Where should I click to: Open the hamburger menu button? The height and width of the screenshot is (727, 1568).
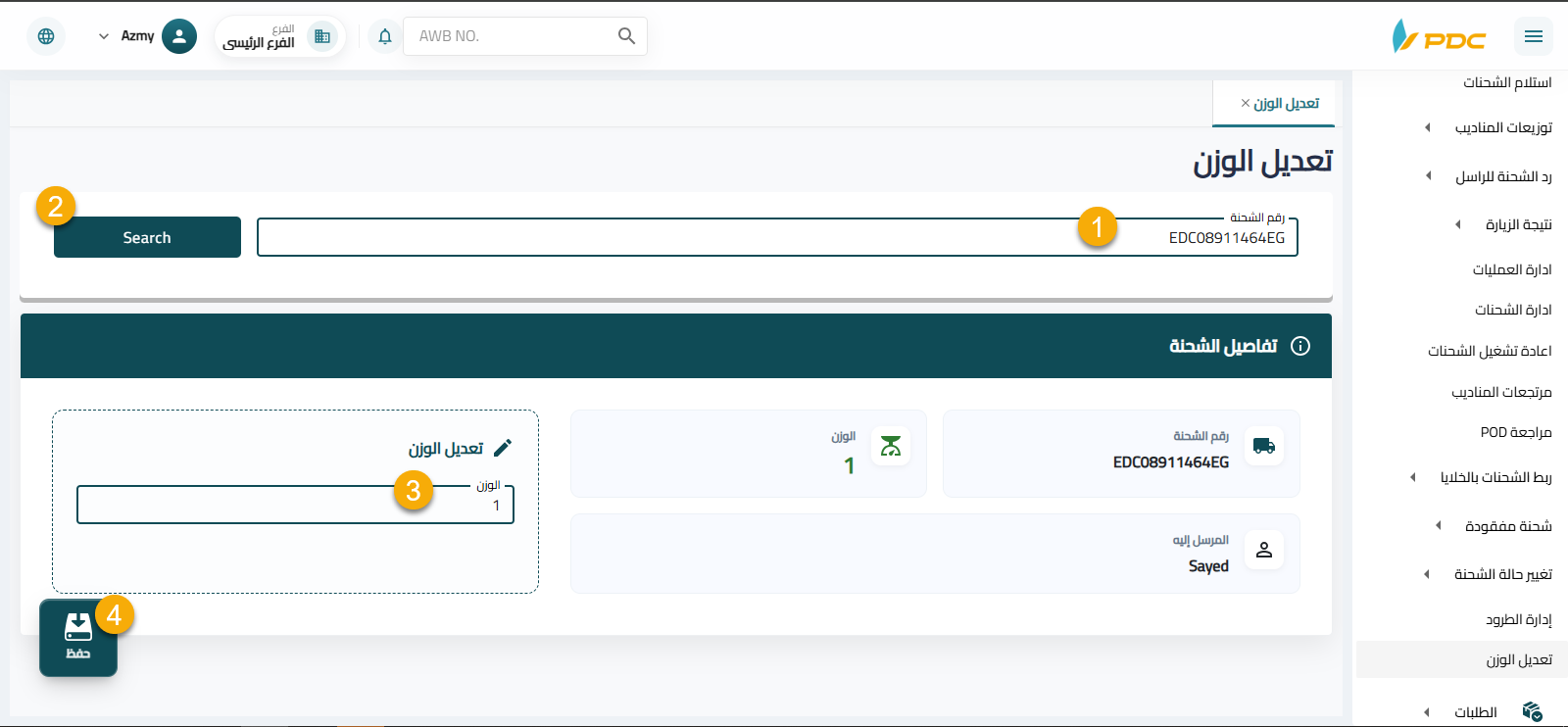(x=1534, y=36)
